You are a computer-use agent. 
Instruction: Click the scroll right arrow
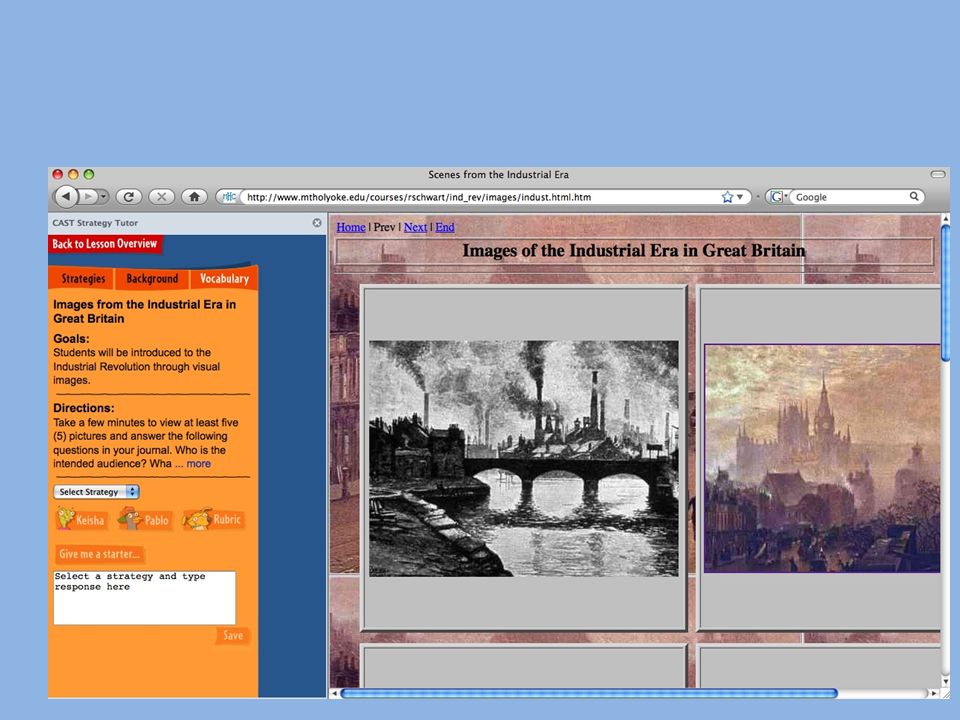pyautogui.click(x=934, y=693)
